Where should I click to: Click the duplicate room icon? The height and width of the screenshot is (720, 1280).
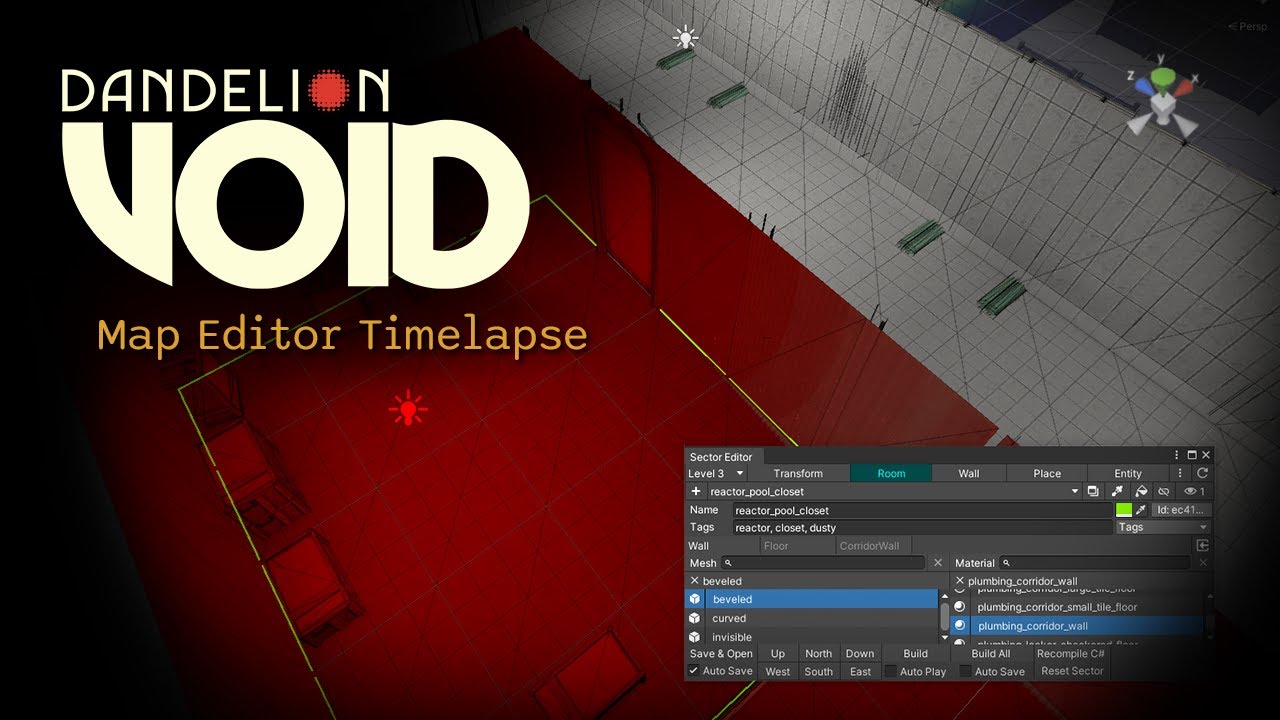coord(1093,492)
